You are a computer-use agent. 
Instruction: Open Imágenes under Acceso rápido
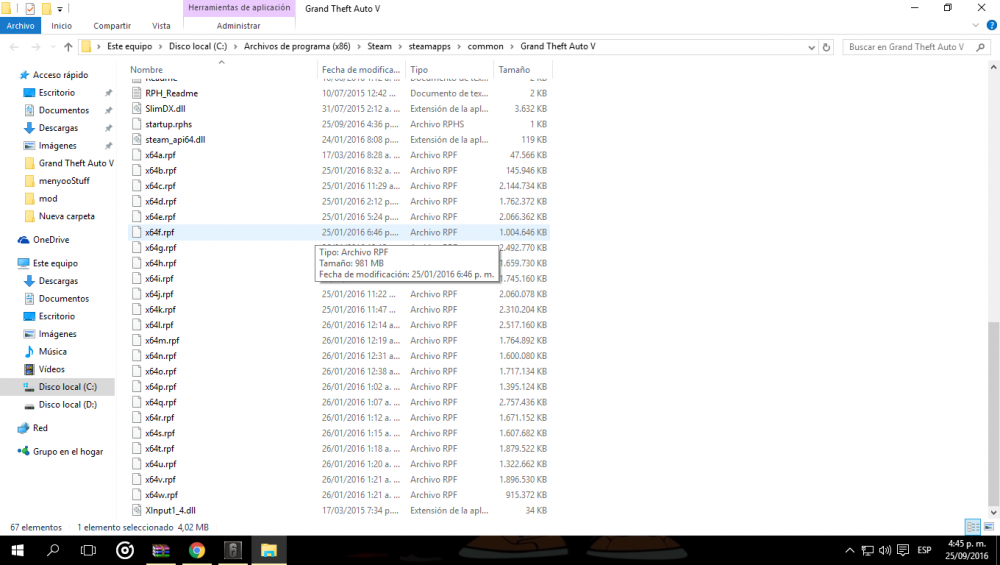[57, 145]
